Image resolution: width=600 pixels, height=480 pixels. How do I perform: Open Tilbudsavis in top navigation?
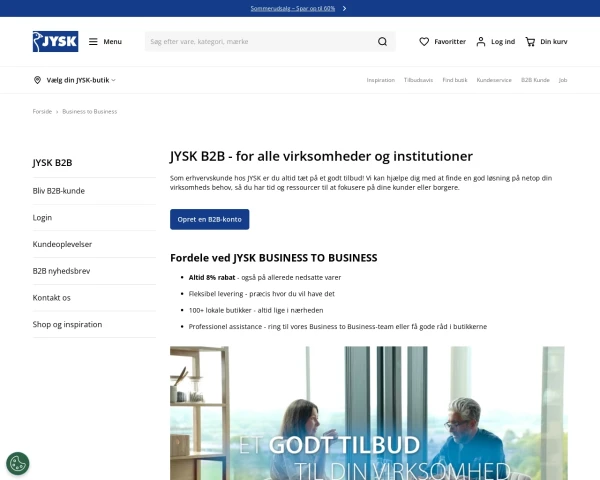pos(418,80)
